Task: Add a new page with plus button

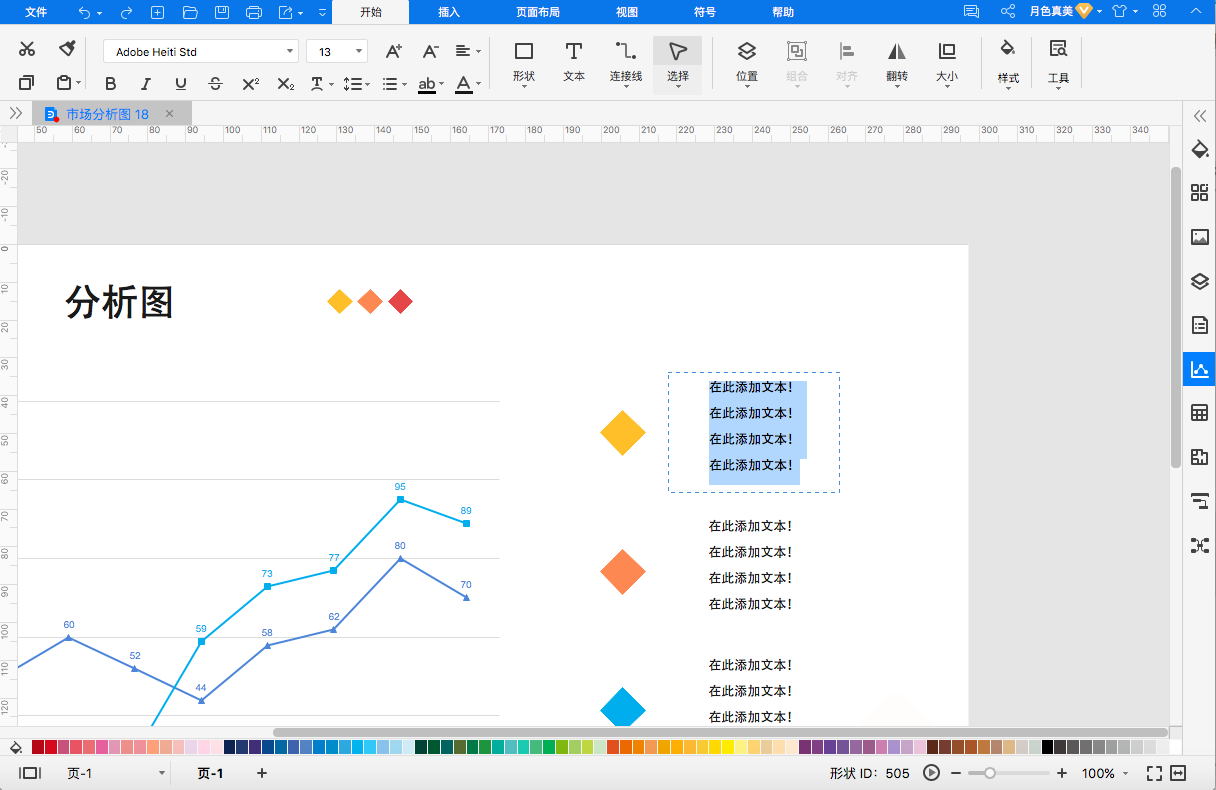Action: click(262, 773)
